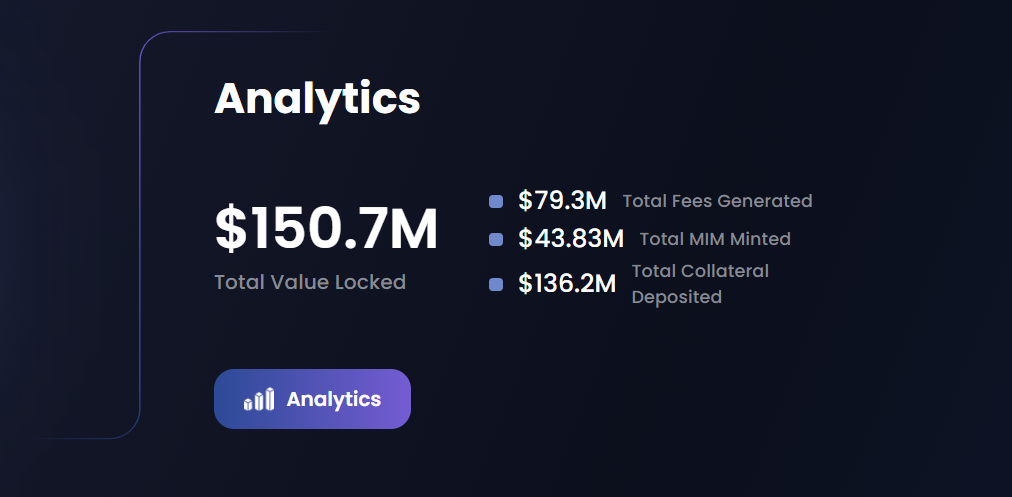Click bullet square beside $79.3M
Viewport: 1012px width, 497px height.
[x=496, y=201]
